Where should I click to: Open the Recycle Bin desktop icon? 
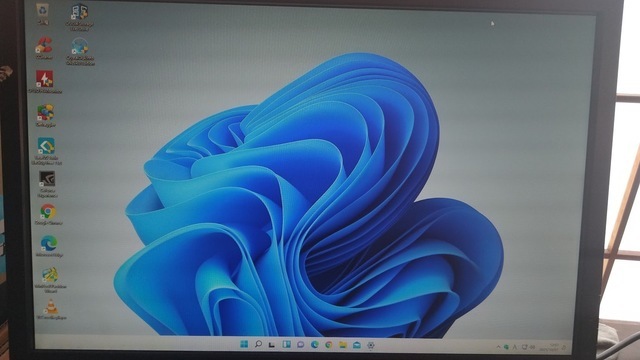(x=43, y=13)
